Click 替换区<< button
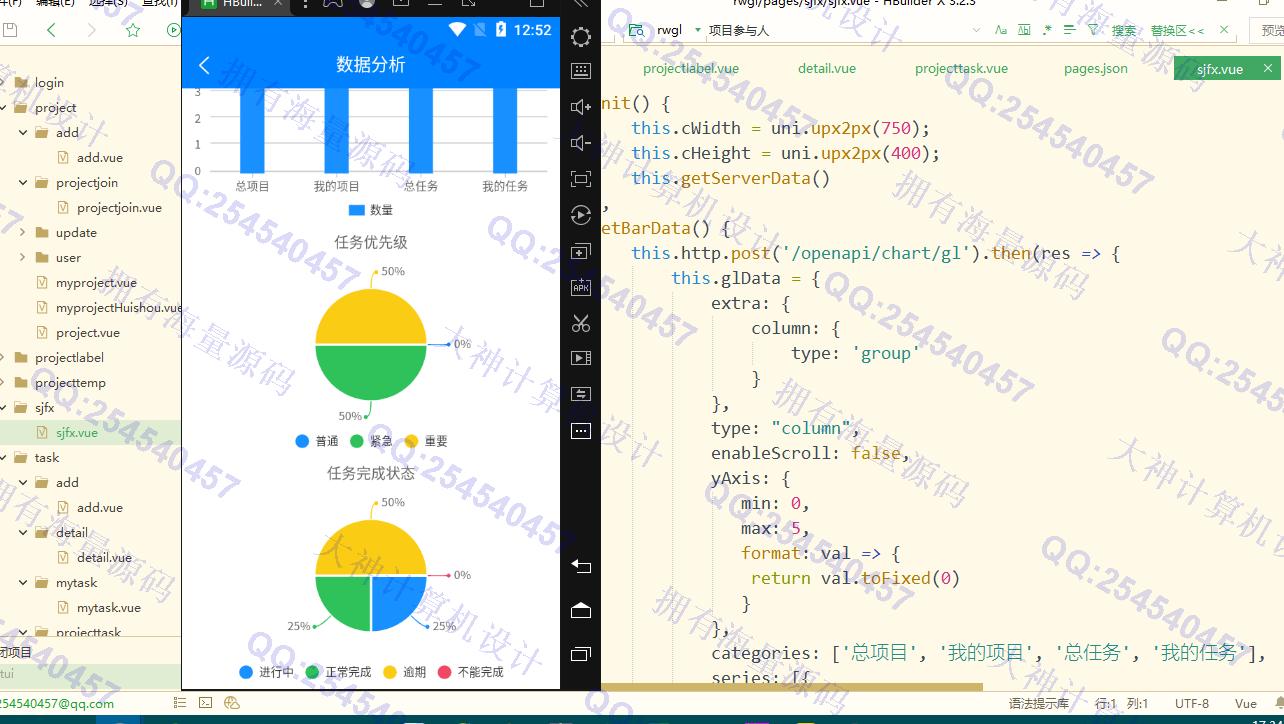 (x=1177, y=30)
